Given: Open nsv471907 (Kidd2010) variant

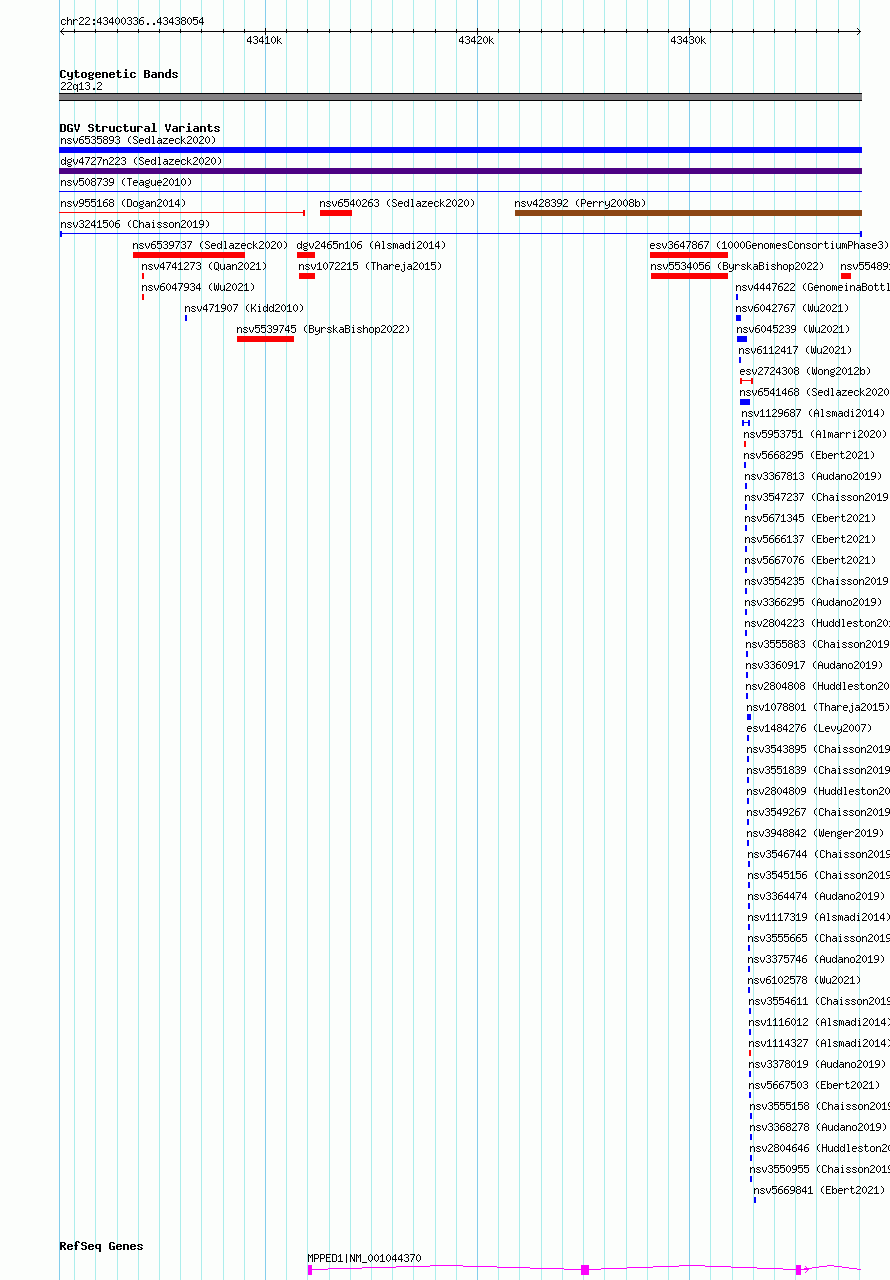Looking at the screenshot, I should tap(244, 308).
